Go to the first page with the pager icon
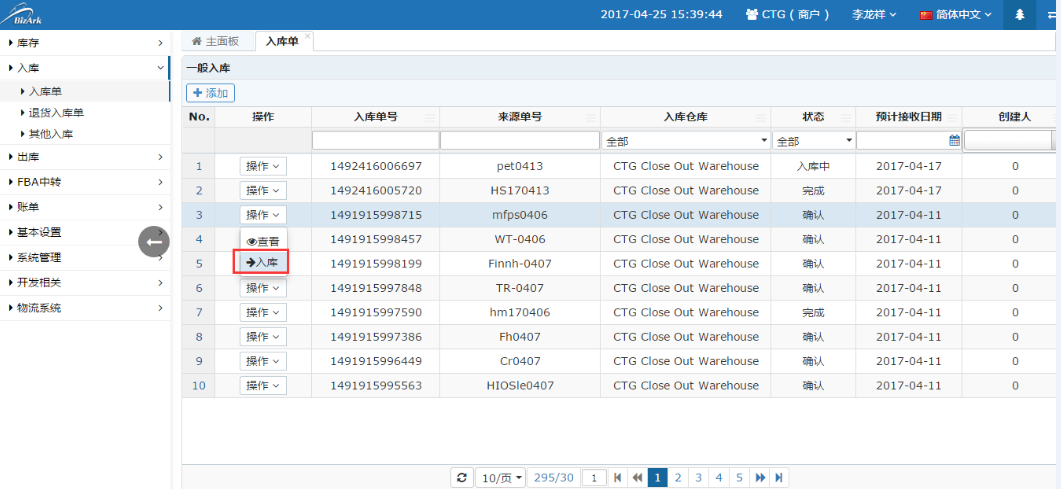Viewport: 1061px width, 489px height. click(617, 478)
